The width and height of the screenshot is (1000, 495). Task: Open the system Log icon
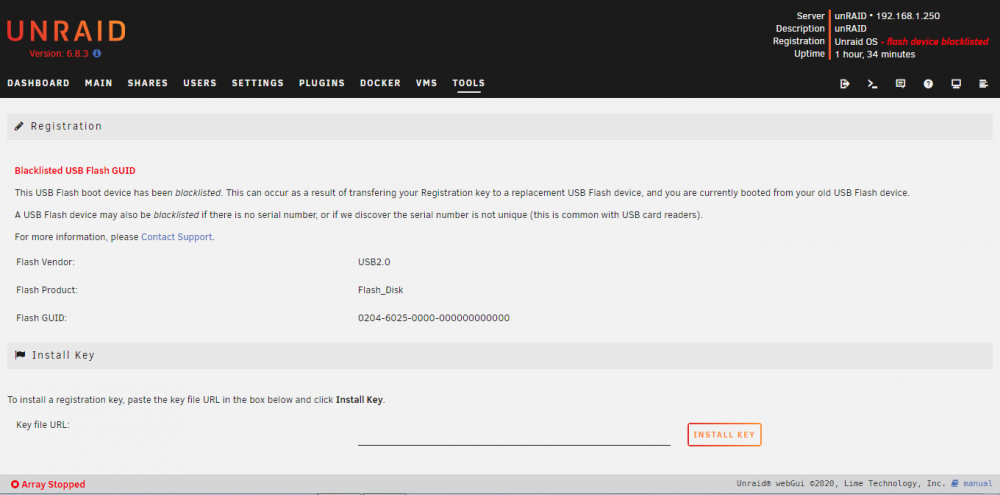click(x=984, y=84)
